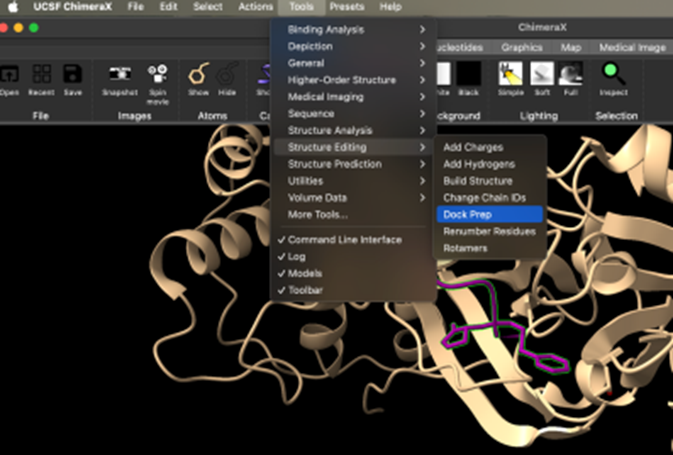Choose More Tools... from the menu

tap(354, 214)
